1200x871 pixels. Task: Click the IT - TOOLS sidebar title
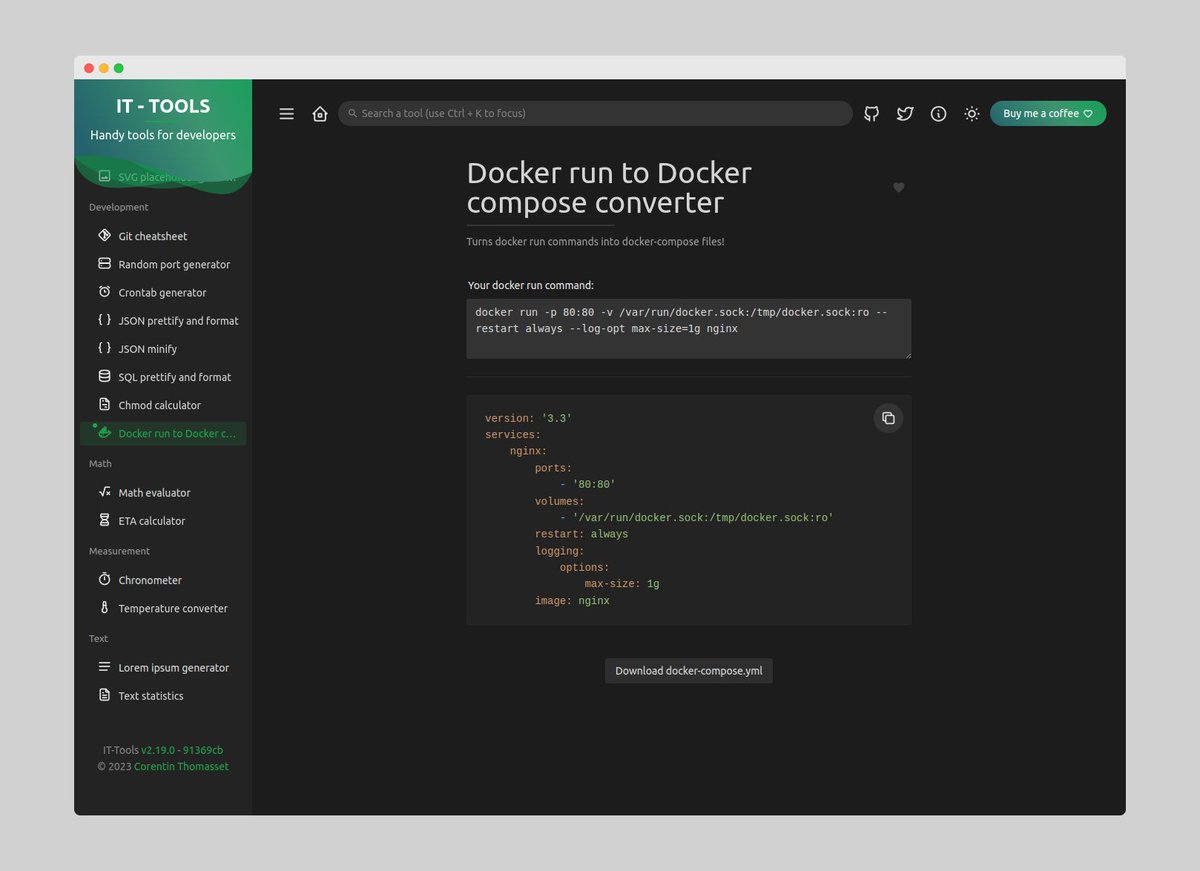point(163,106)
